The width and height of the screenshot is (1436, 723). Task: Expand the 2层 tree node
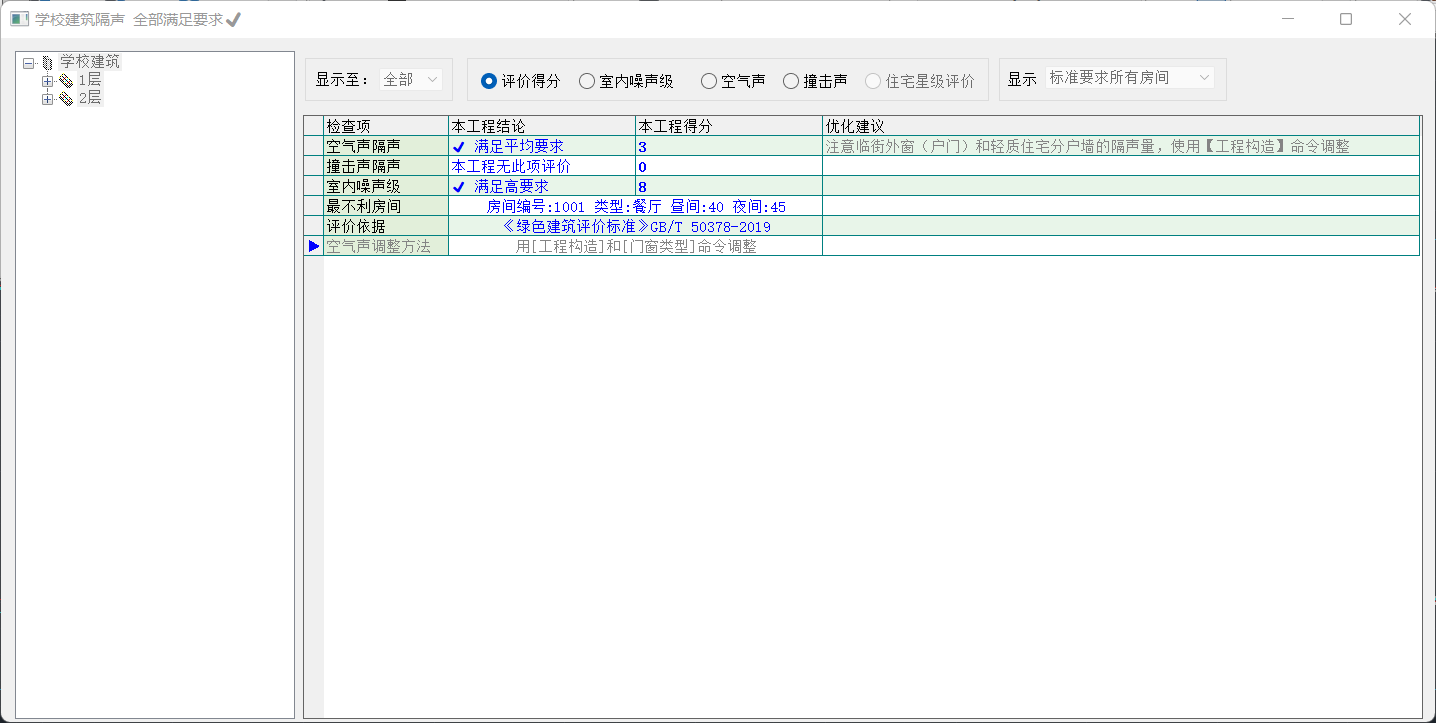point(47,99)
